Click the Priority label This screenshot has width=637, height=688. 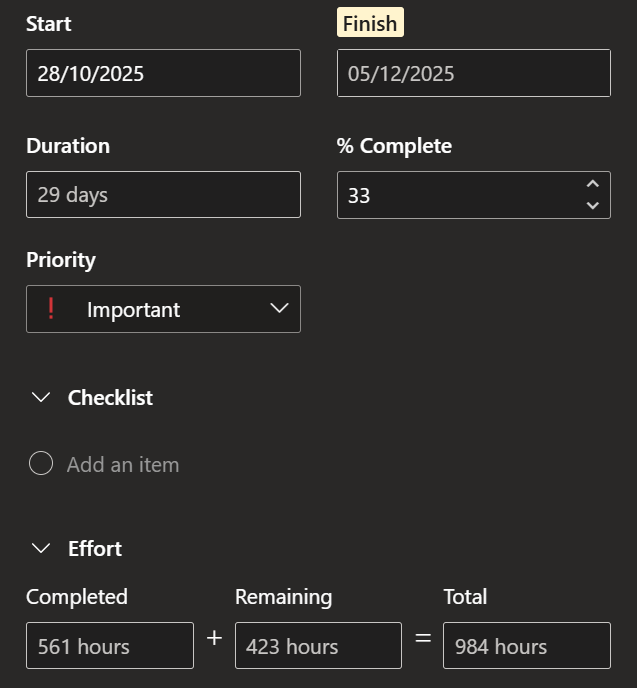tap(61, 260)
